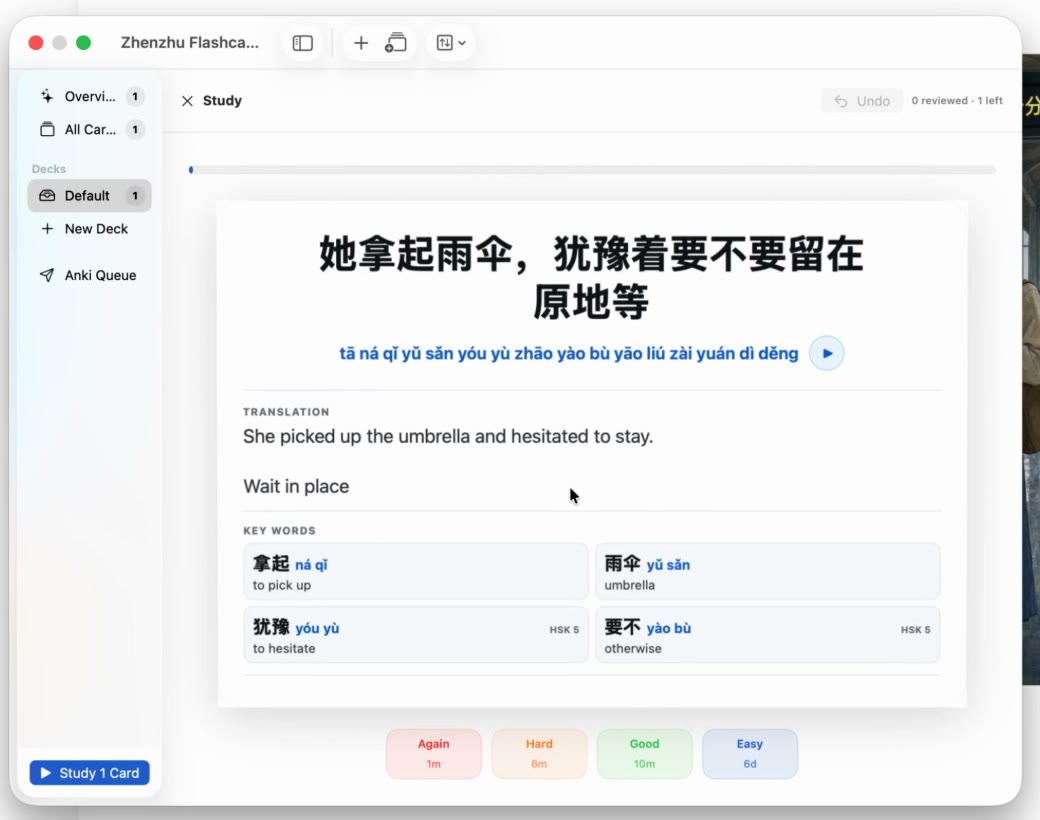Screen dimensions: 1040x820
Task: Click the HSK 5 badge on 犹豫
Action: tap(564, 630)
